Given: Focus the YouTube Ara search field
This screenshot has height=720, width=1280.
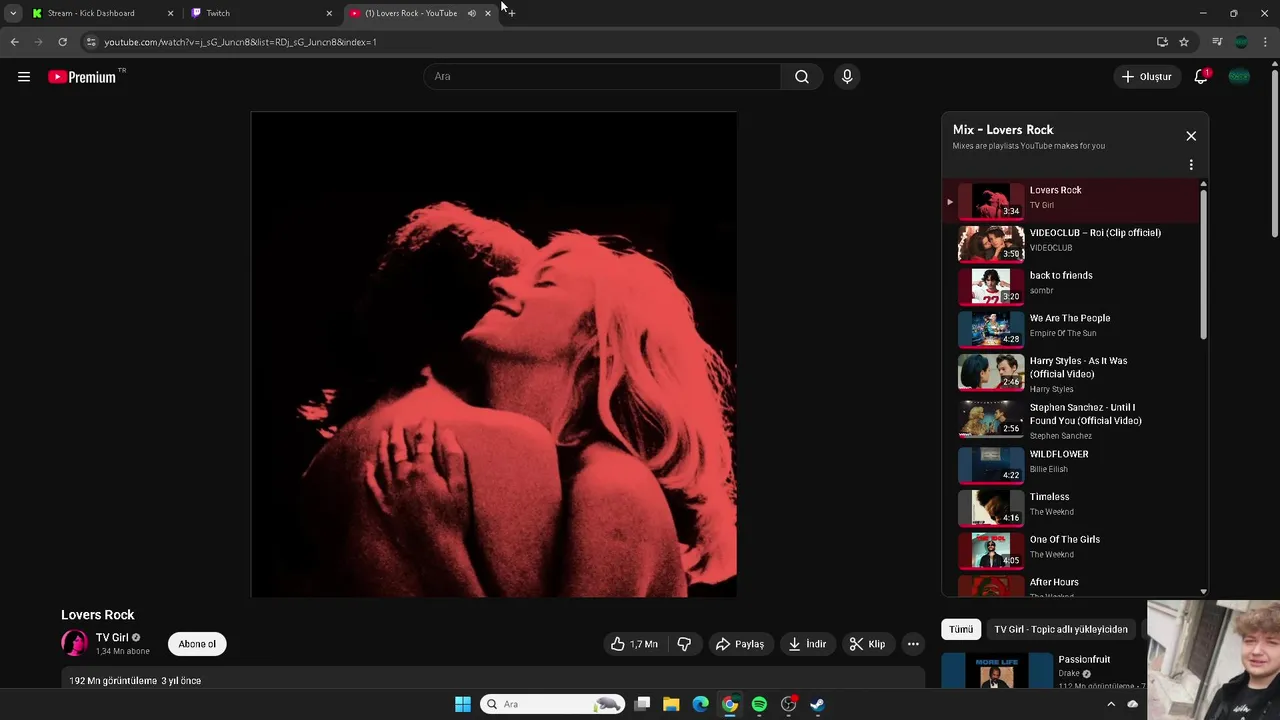Looking at the screenshot, I should pyautogui.click(x=603, y=77).
